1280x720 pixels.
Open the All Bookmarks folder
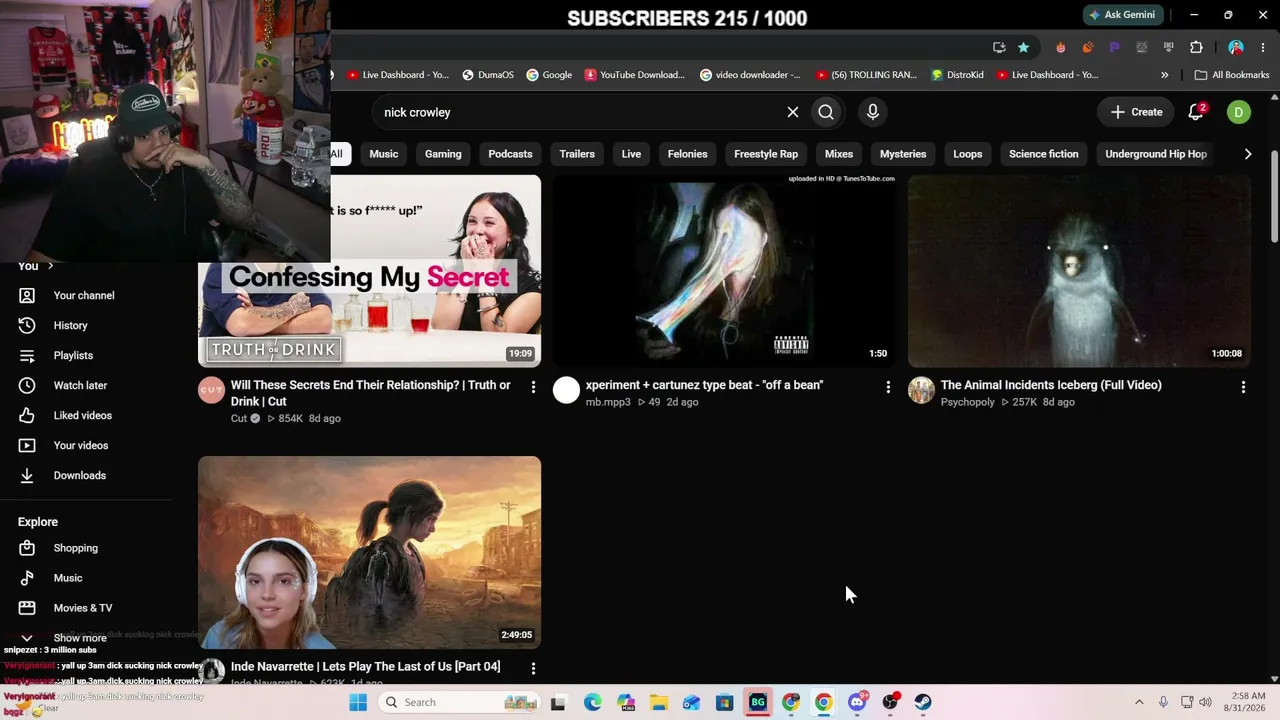(x=1232, y=75)
